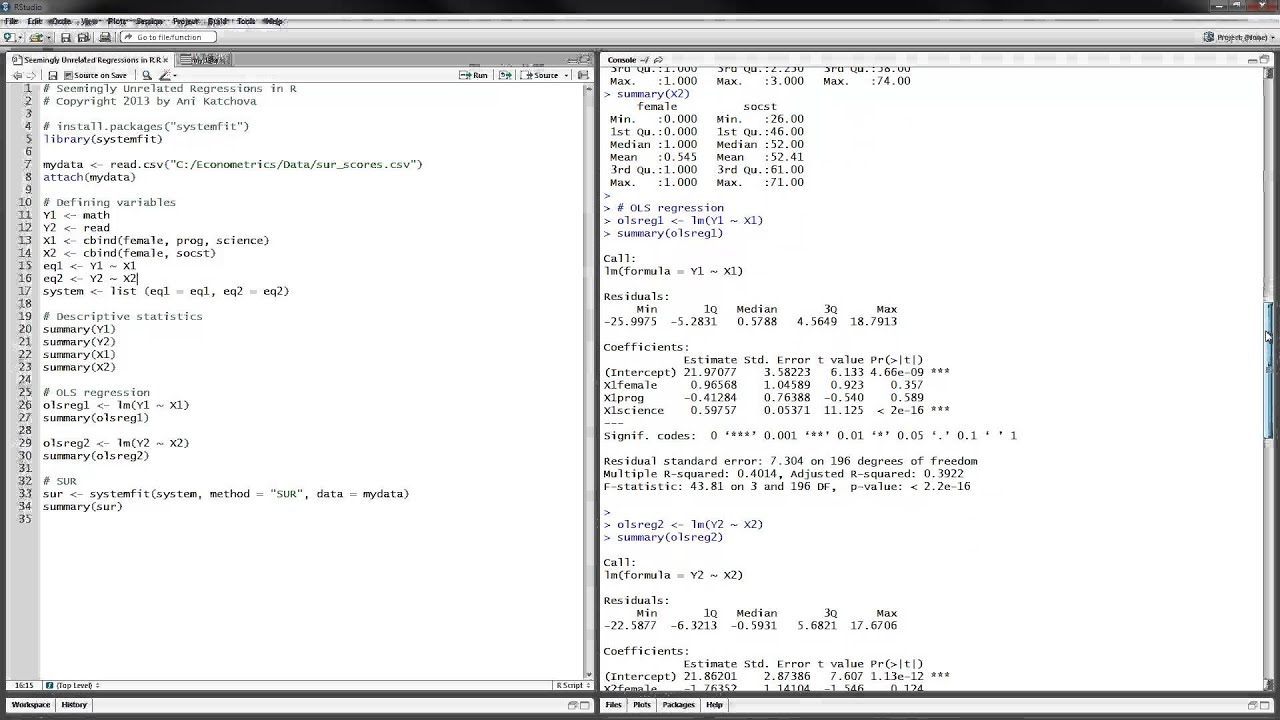Switch to the Plots tab

click(x=642, y=705)
